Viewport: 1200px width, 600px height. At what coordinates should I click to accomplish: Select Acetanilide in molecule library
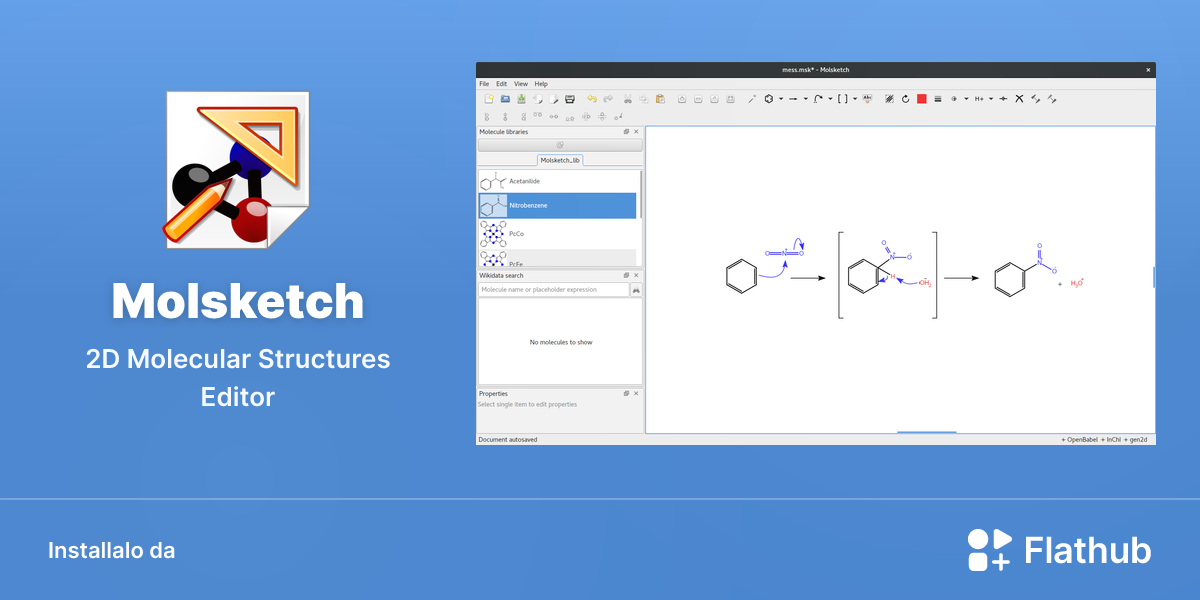click(557, 181)
